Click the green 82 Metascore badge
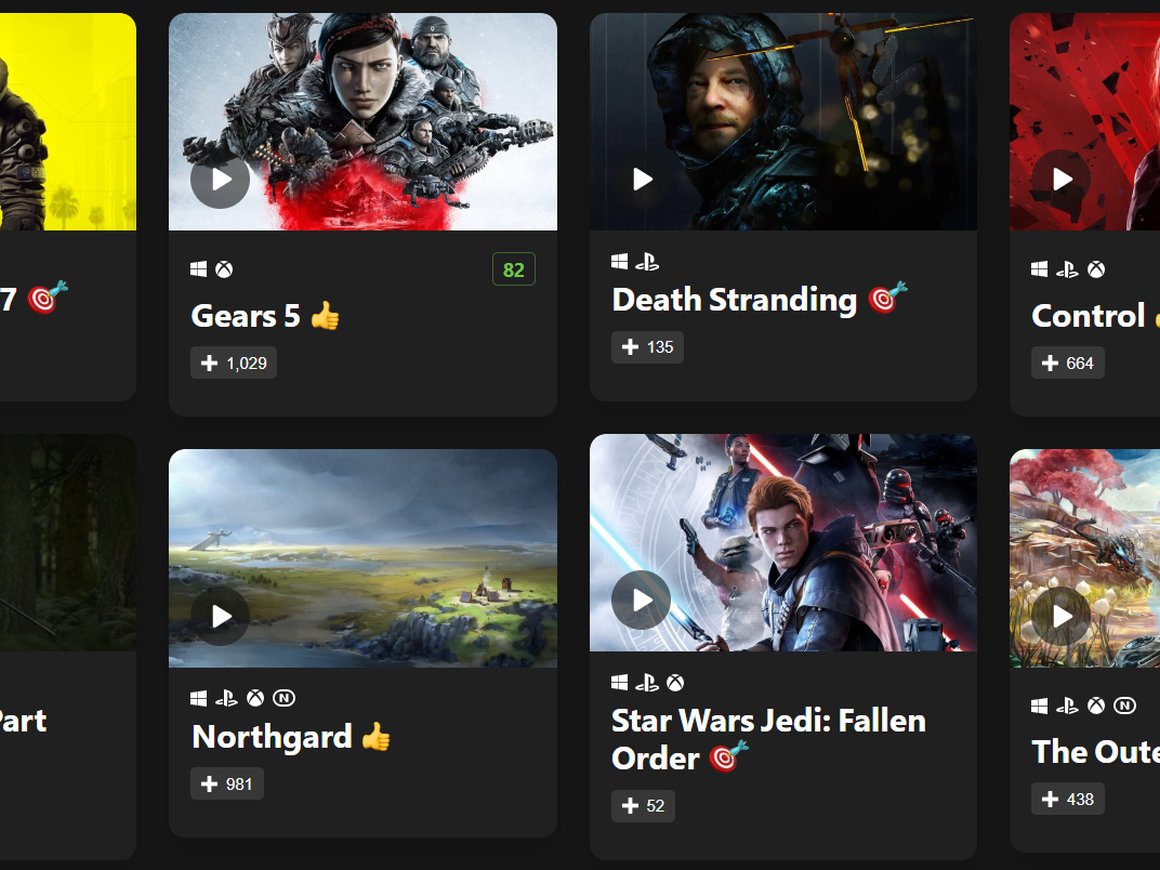This screenshot has width=1160, height=870. click(x=513, y=269)
